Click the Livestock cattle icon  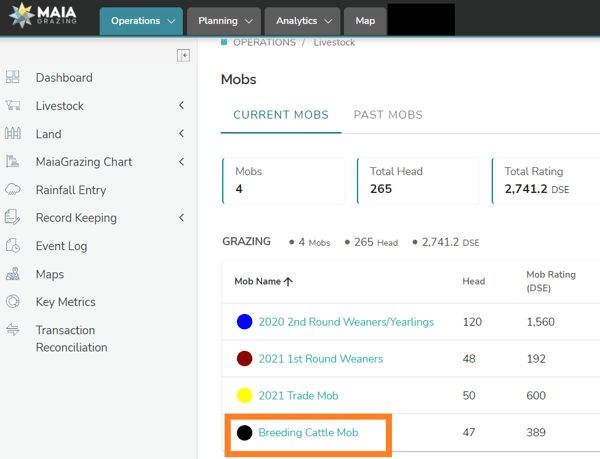13,106
